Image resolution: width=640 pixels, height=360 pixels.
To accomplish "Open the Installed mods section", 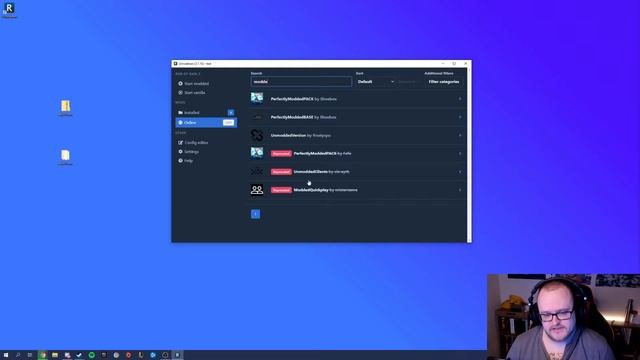I will (x=206, y=113).
